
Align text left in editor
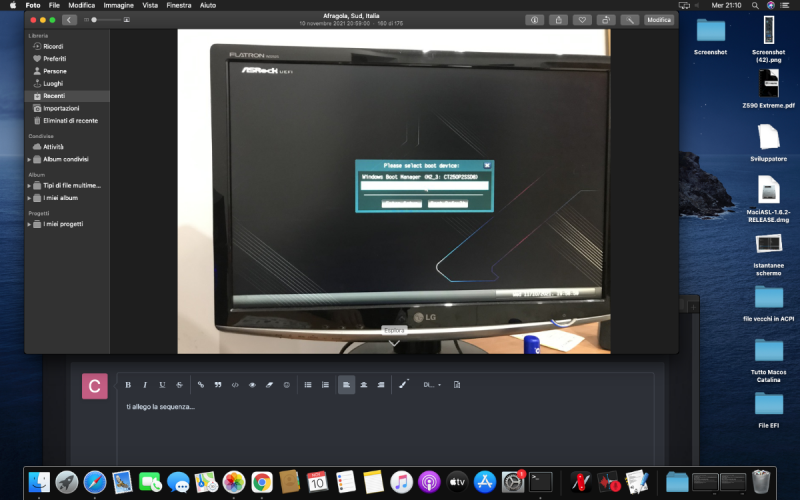[346, 385]
